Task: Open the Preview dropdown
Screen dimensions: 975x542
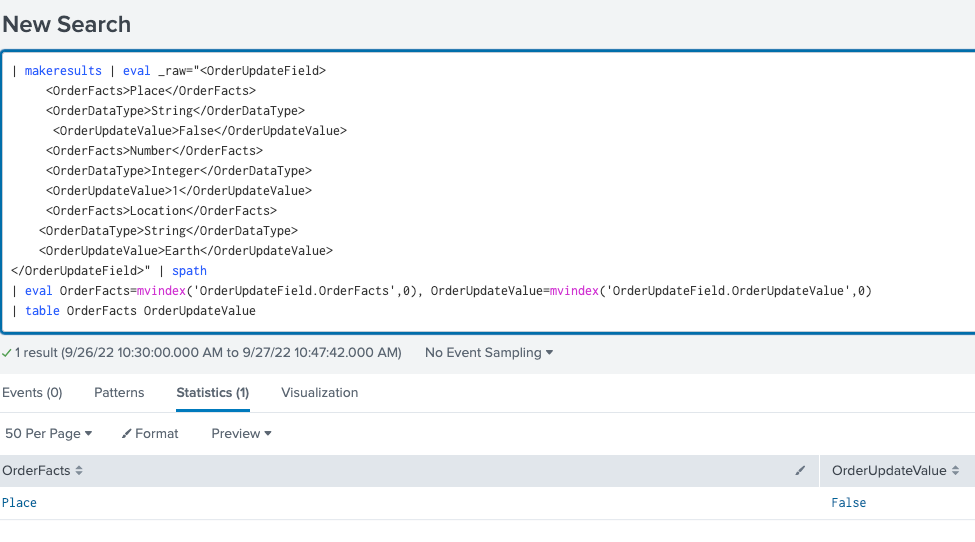Action: (242, 434)
